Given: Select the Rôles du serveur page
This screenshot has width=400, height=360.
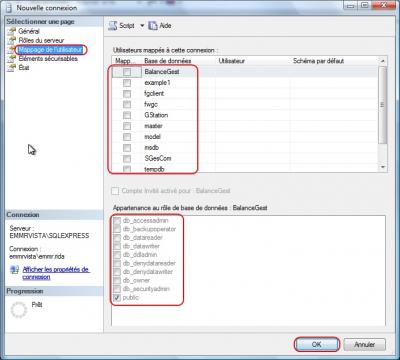Looking at the screenshot, I should point(41,40).
